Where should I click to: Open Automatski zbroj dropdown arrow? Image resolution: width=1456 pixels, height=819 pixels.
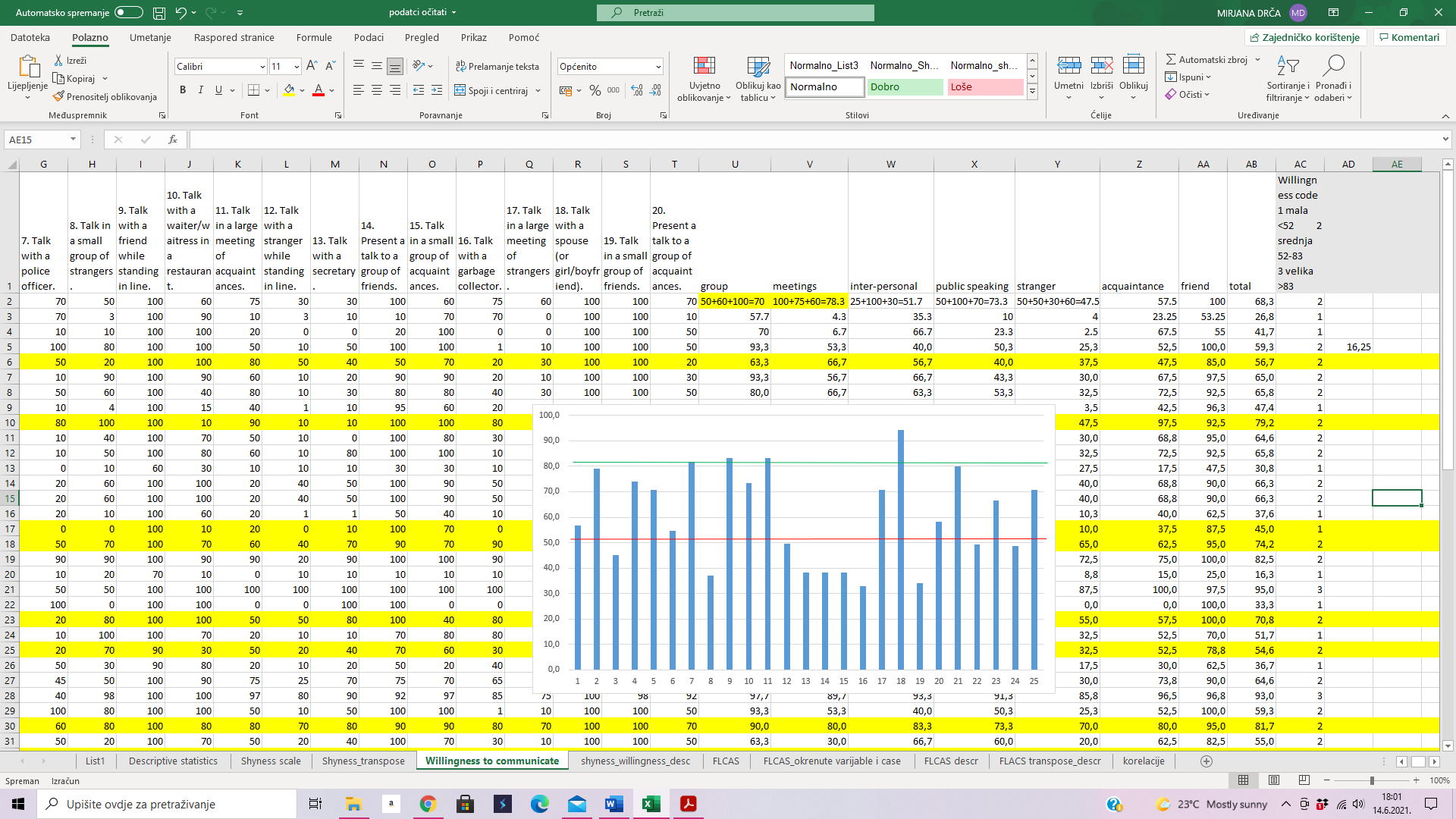pyautogui.click(x=1257, y=60)
